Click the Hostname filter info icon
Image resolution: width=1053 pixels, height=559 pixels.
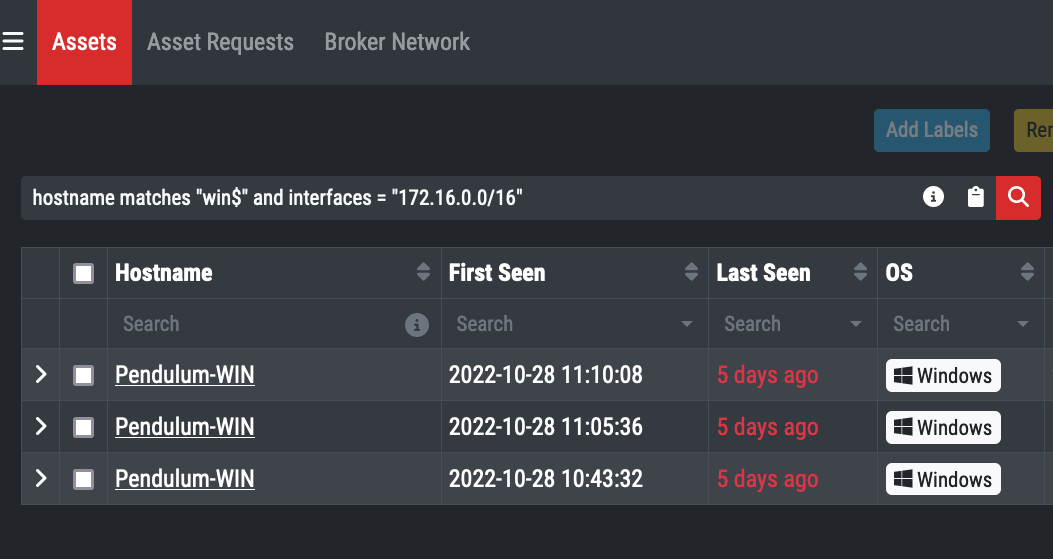click(x=417, y=325)
